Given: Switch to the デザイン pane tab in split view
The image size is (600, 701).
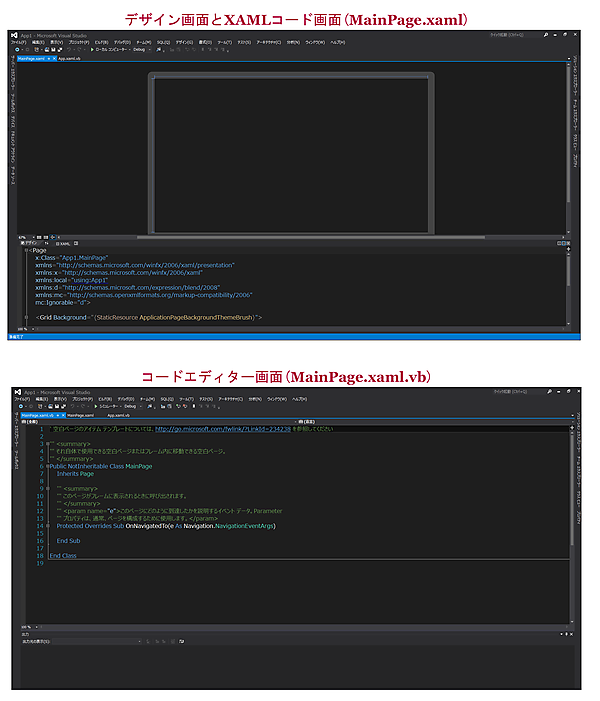Looking at the screenshot, I should (32, 243).
